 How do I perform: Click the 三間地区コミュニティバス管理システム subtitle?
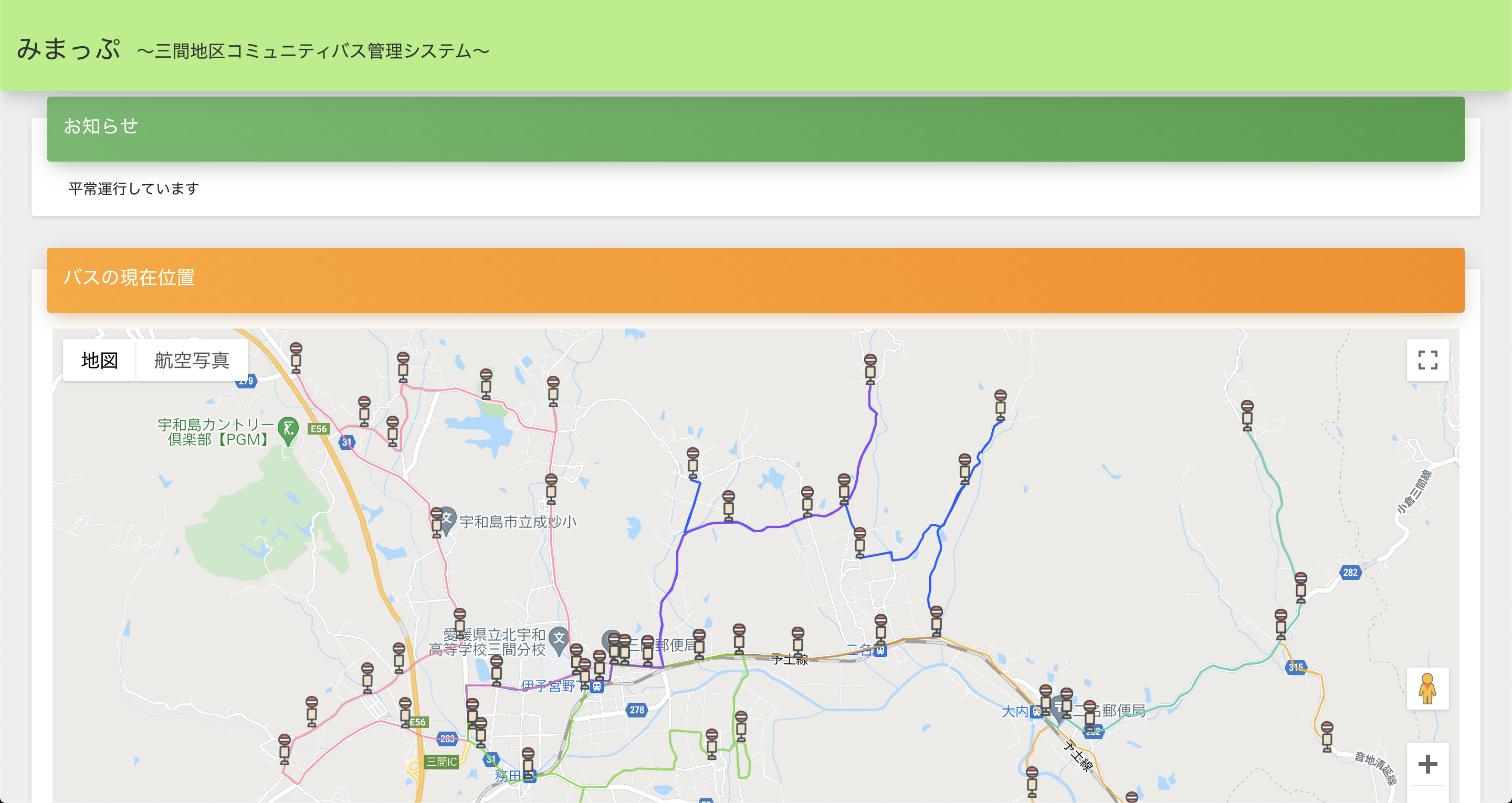[x=313, y=51]
